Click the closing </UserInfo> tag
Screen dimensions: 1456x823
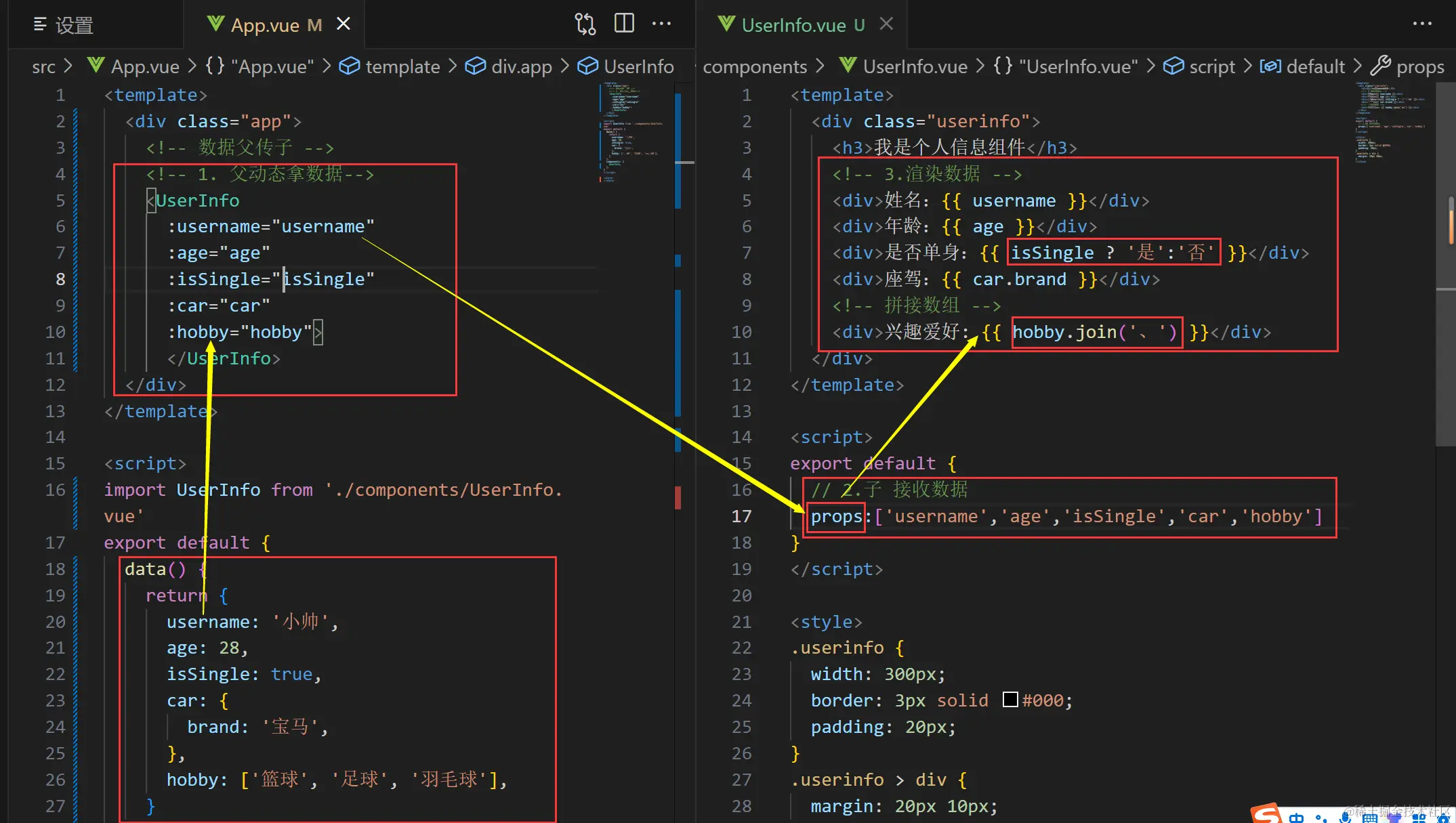(x=224, y=358)
